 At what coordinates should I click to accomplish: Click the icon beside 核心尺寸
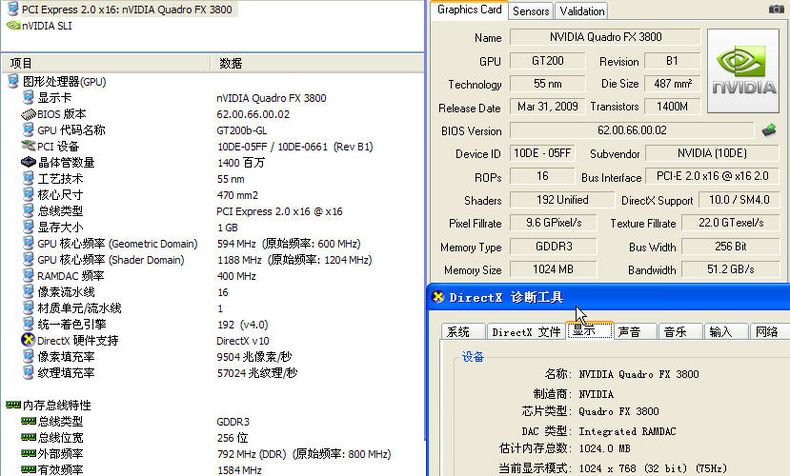[29, 194]
